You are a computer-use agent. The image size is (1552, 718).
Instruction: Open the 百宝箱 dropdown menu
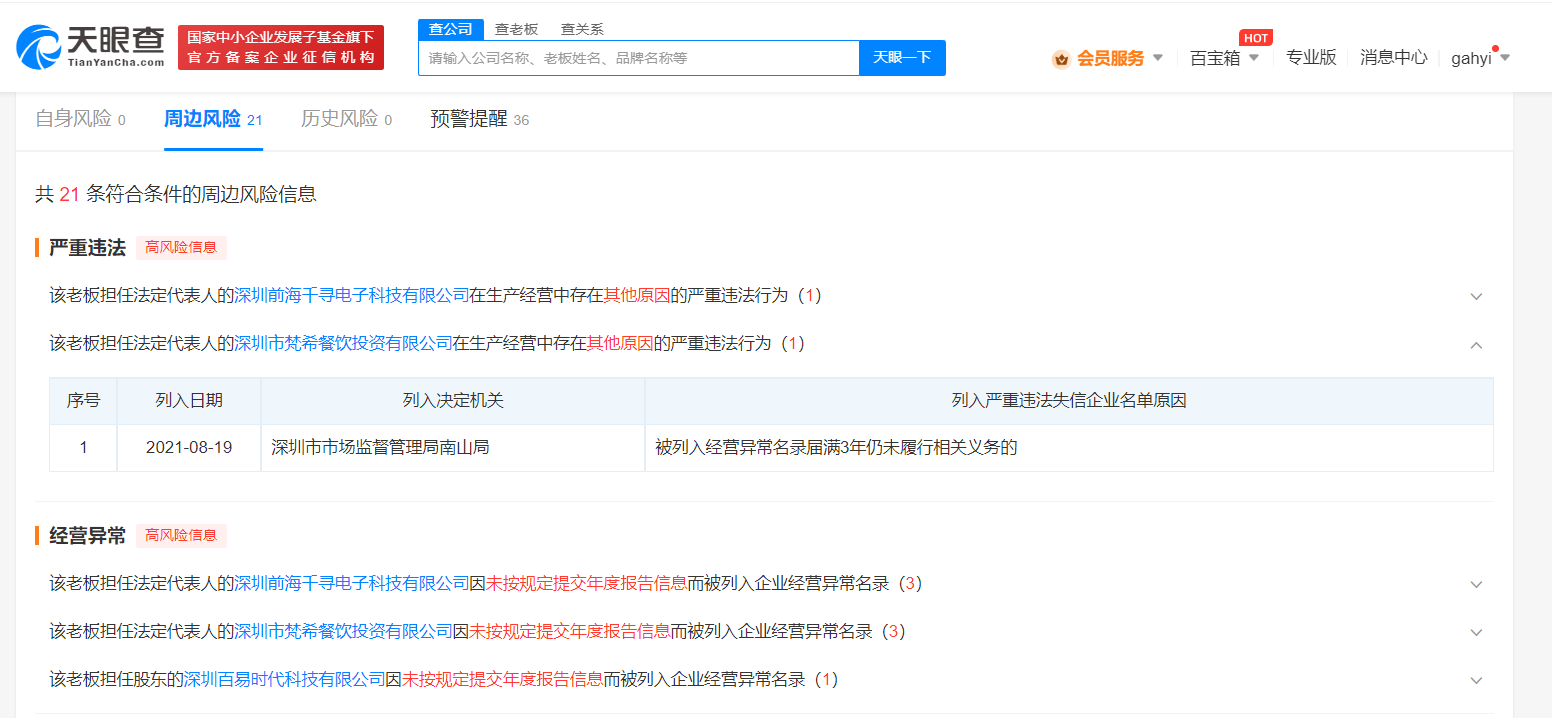tap(1223, 58)
